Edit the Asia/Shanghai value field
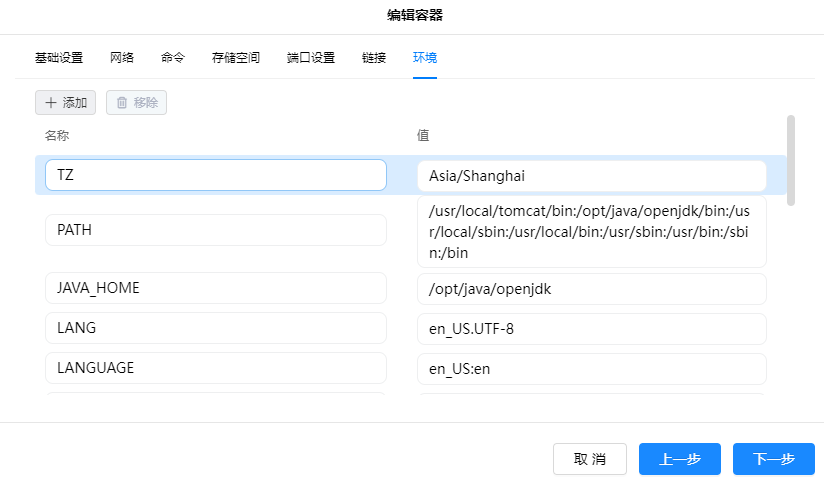Image resolution: width=824 pixels, height=486 pixels. 591,176
